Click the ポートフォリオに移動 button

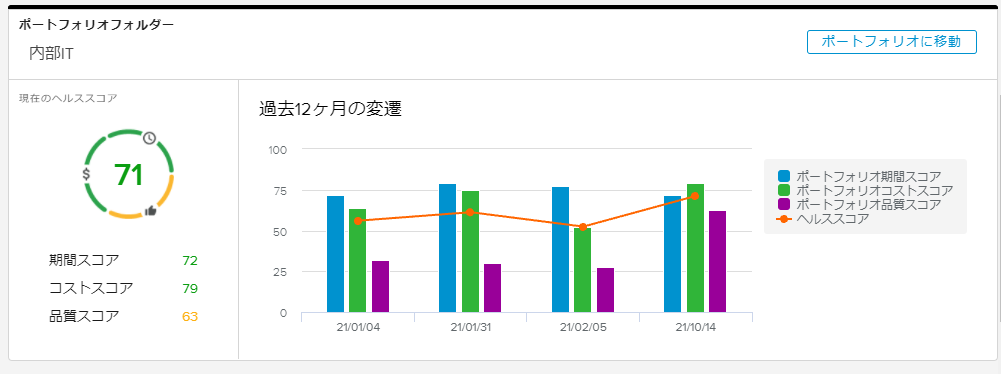[x=892, y=42]
